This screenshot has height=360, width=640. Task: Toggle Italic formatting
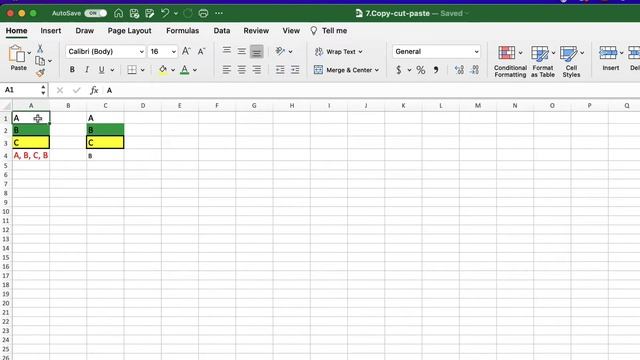point(87,70)
